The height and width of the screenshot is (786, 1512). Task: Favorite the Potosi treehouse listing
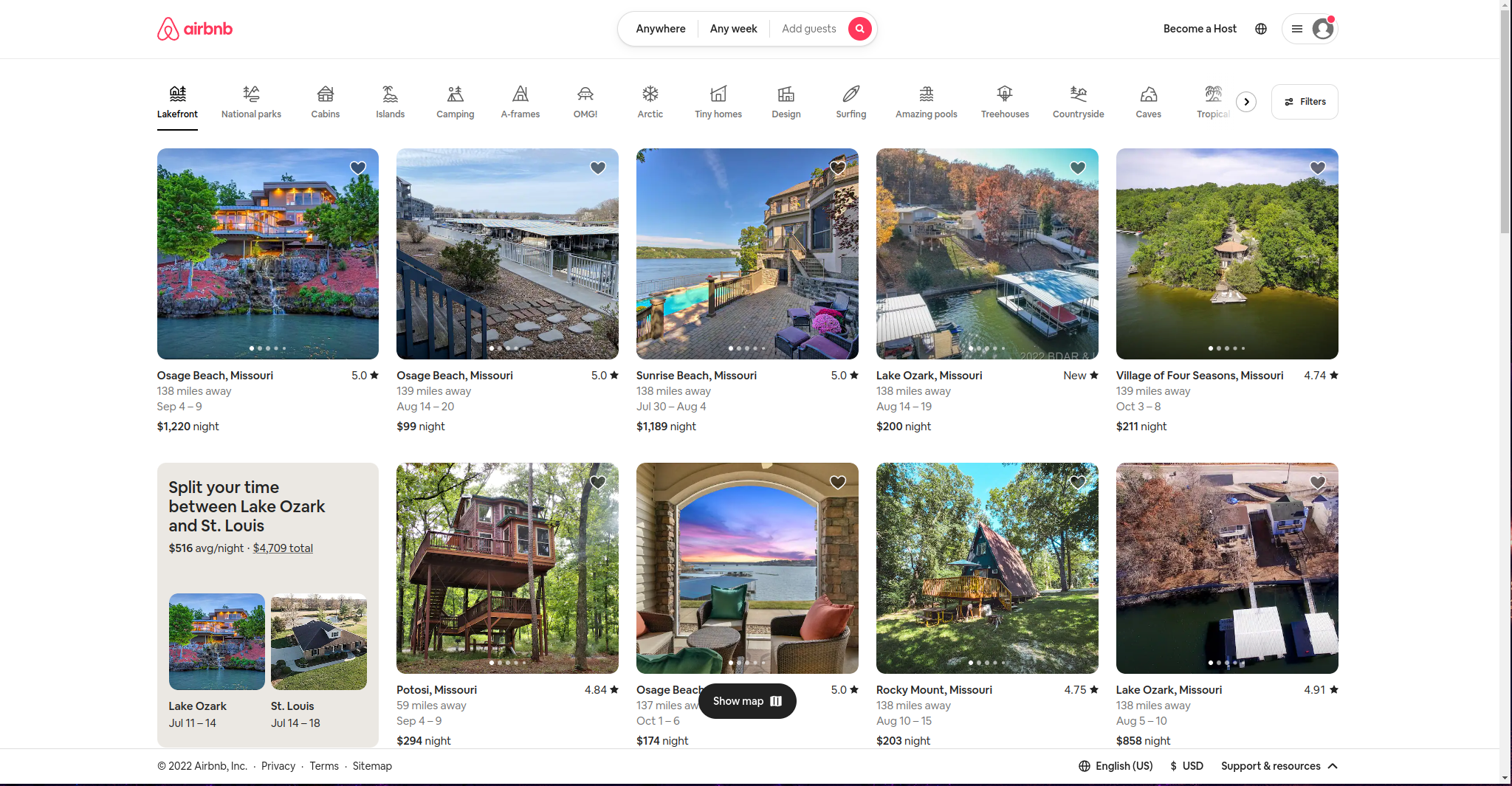point(597,483)
